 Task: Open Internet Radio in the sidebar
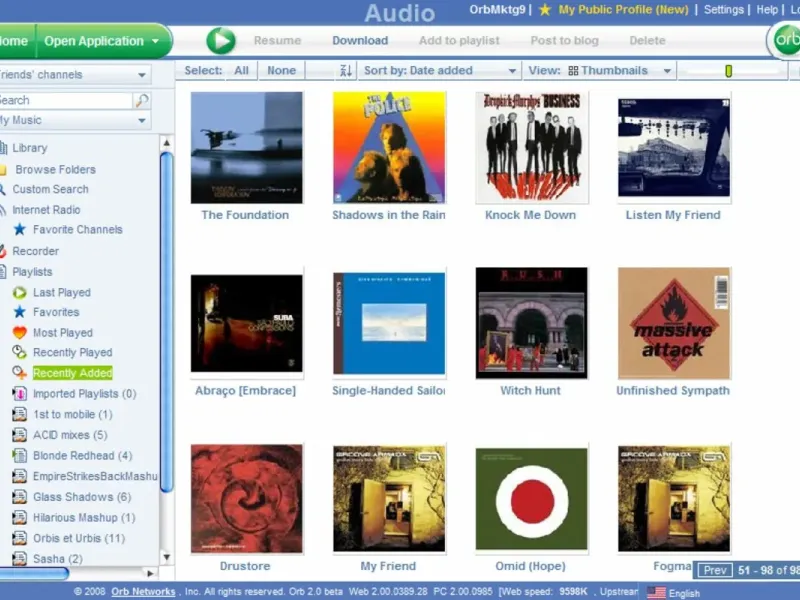46,210
